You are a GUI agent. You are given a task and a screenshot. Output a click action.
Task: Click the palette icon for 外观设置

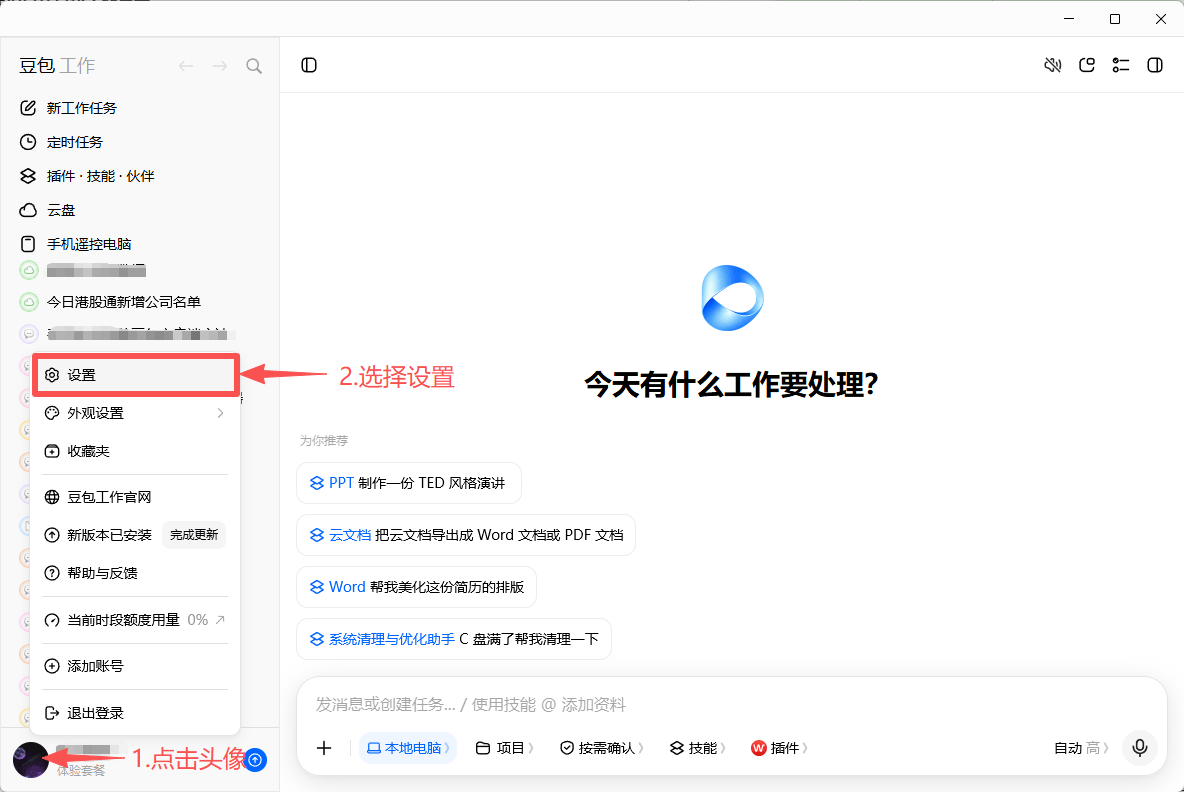click(x=52, y=413)
